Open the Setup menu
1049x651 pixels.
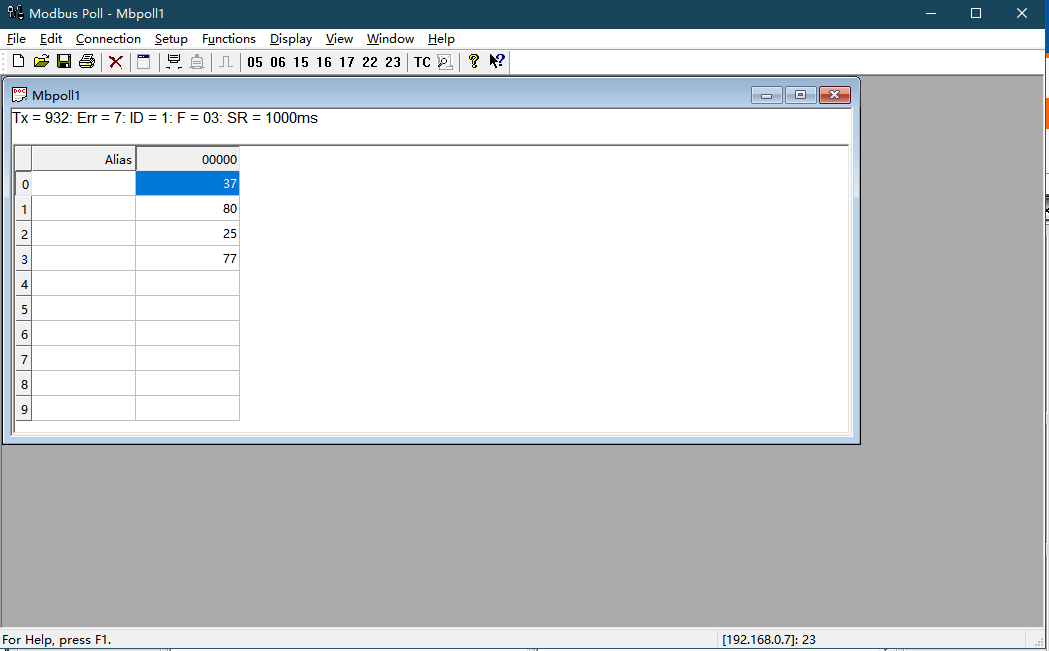click(x=171, y=39)
